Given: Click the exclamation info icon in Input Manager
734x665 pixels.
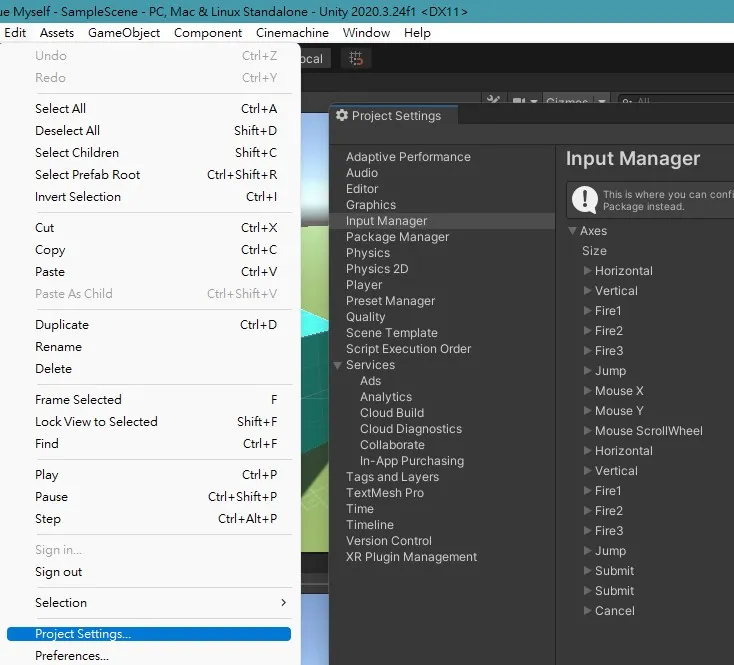Looking at the screenshot, I should tap(585, 200).
